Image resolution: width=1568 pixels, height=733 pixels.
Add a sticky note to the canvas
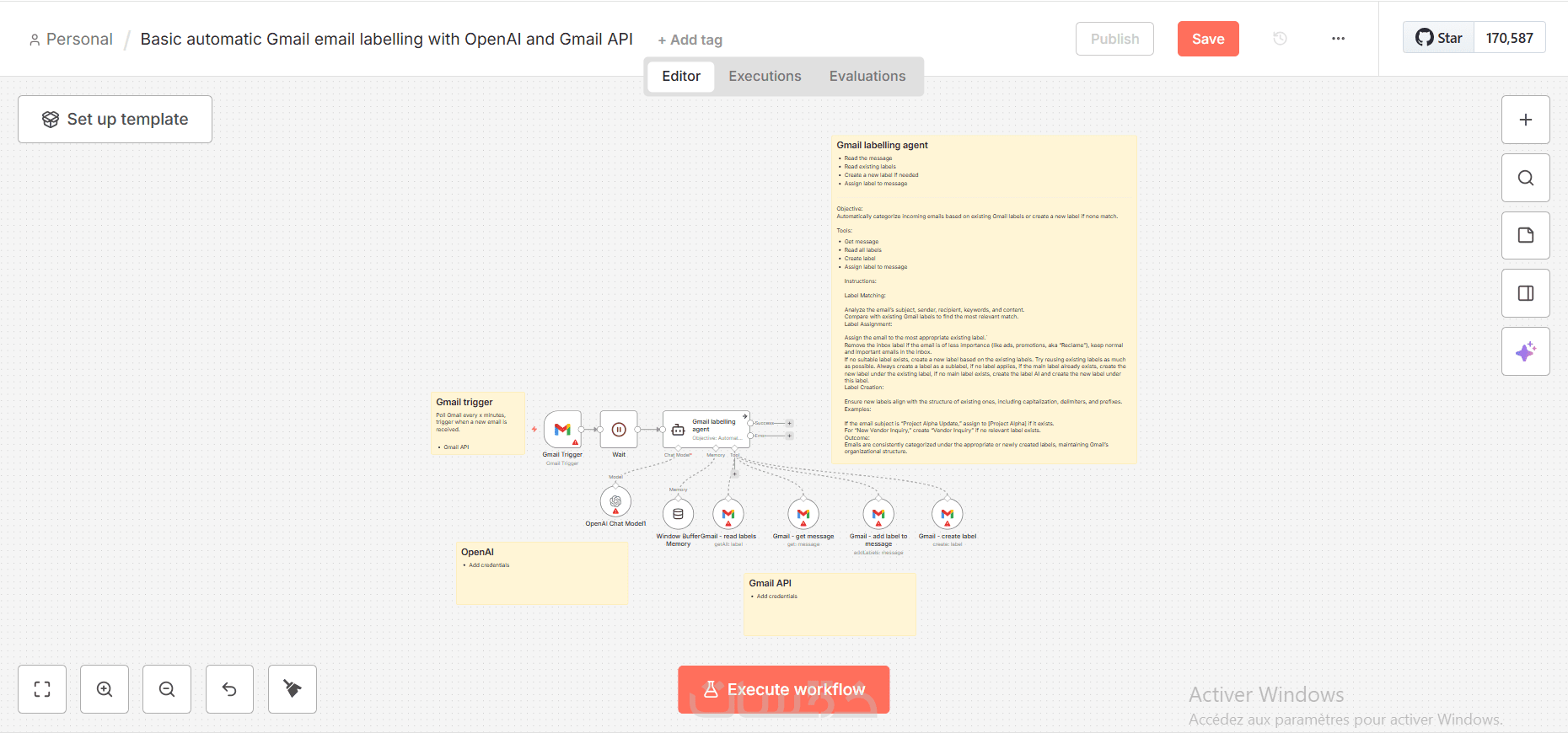(x=1526, y=235)
